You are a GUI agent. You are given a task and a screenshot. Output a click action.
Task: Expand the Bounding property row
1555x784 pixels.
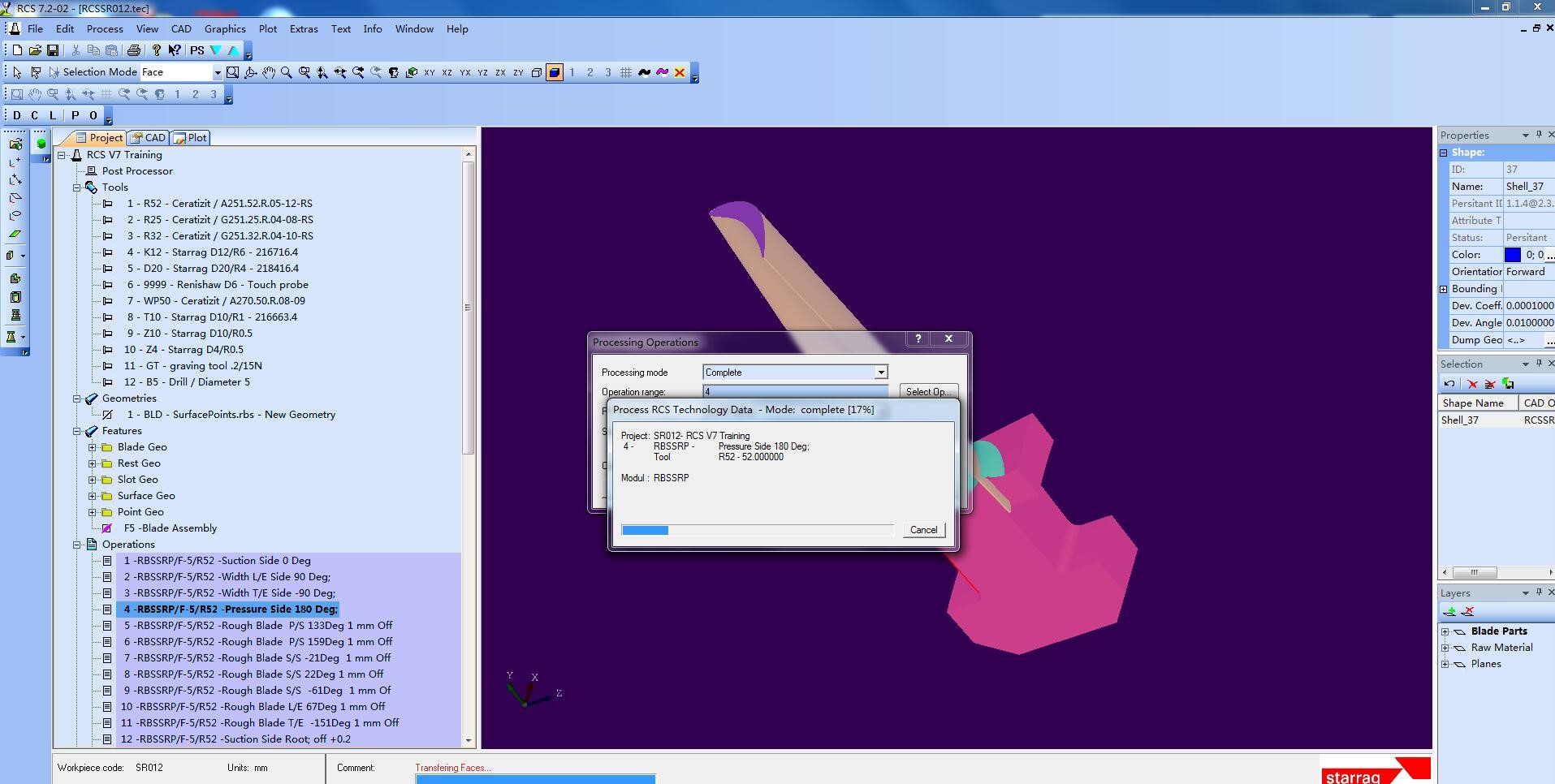1444,289
